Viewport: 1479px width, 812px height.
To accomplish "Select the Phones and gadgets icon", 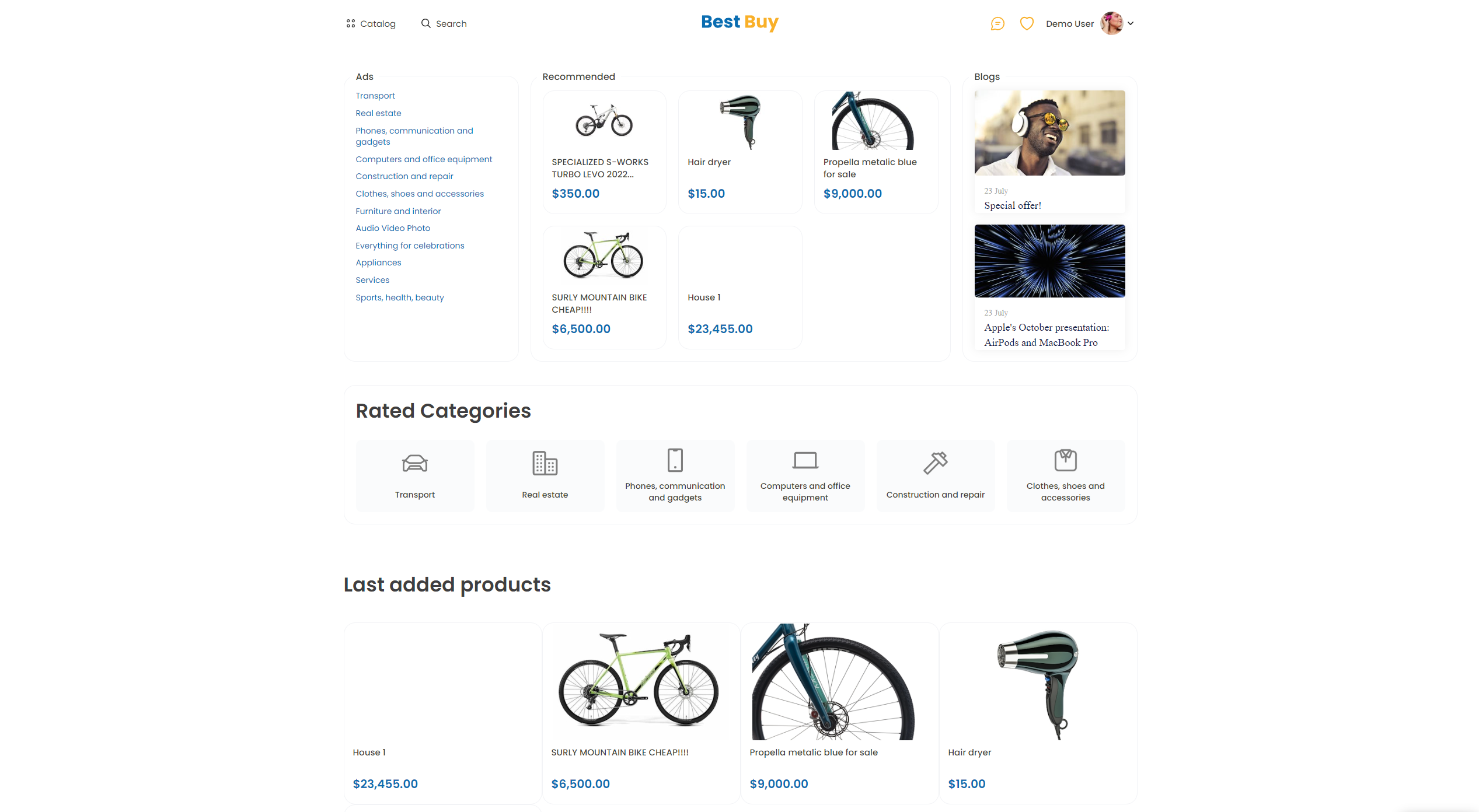I will click(x=675, y=460).
